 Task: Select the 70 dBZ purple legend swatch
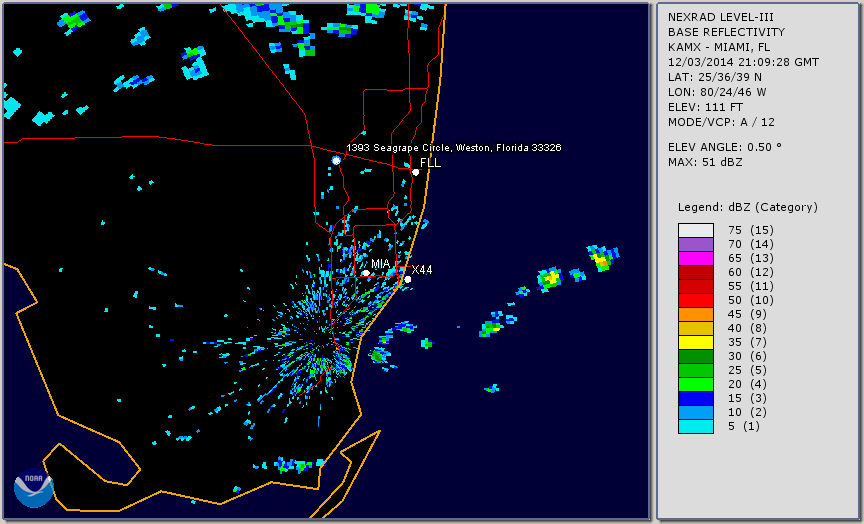coord(696,245)
